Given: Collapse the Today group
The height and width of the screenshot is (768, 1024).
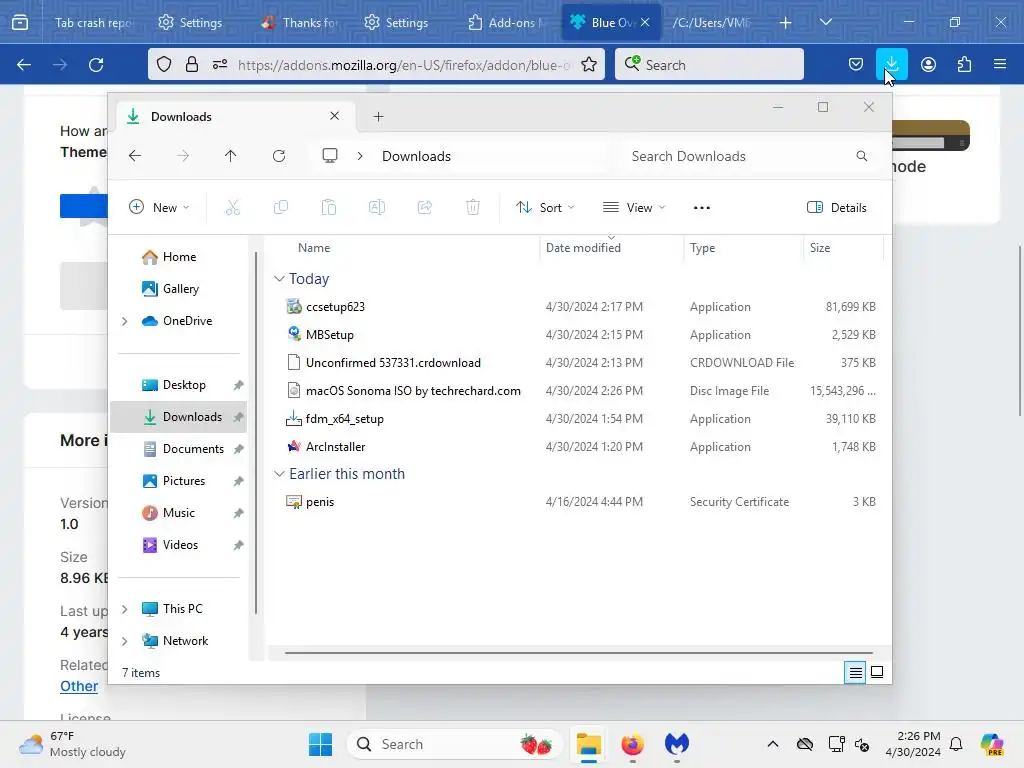Looking at the screenshot, I should point(279,279).
